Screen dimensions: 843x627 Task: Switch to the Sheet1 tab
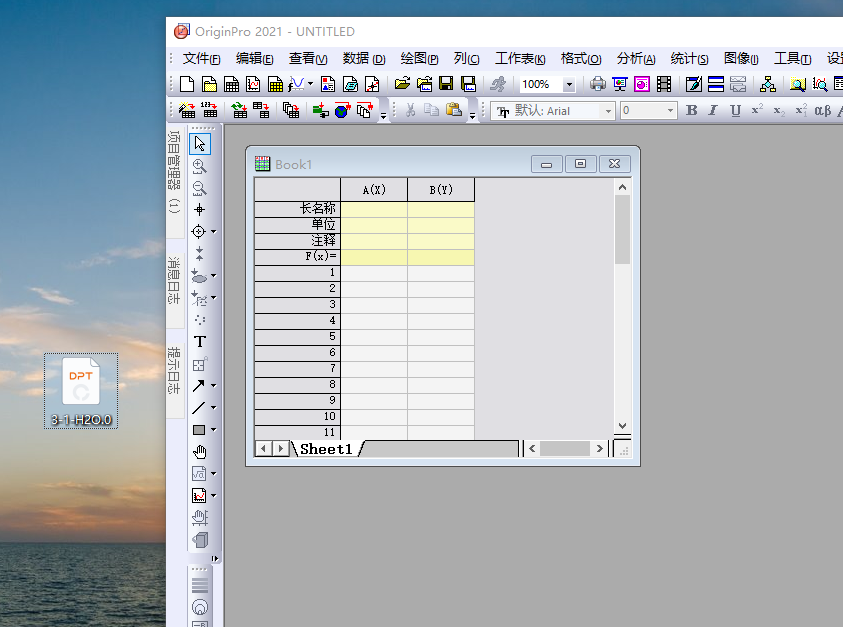(326, 449)
